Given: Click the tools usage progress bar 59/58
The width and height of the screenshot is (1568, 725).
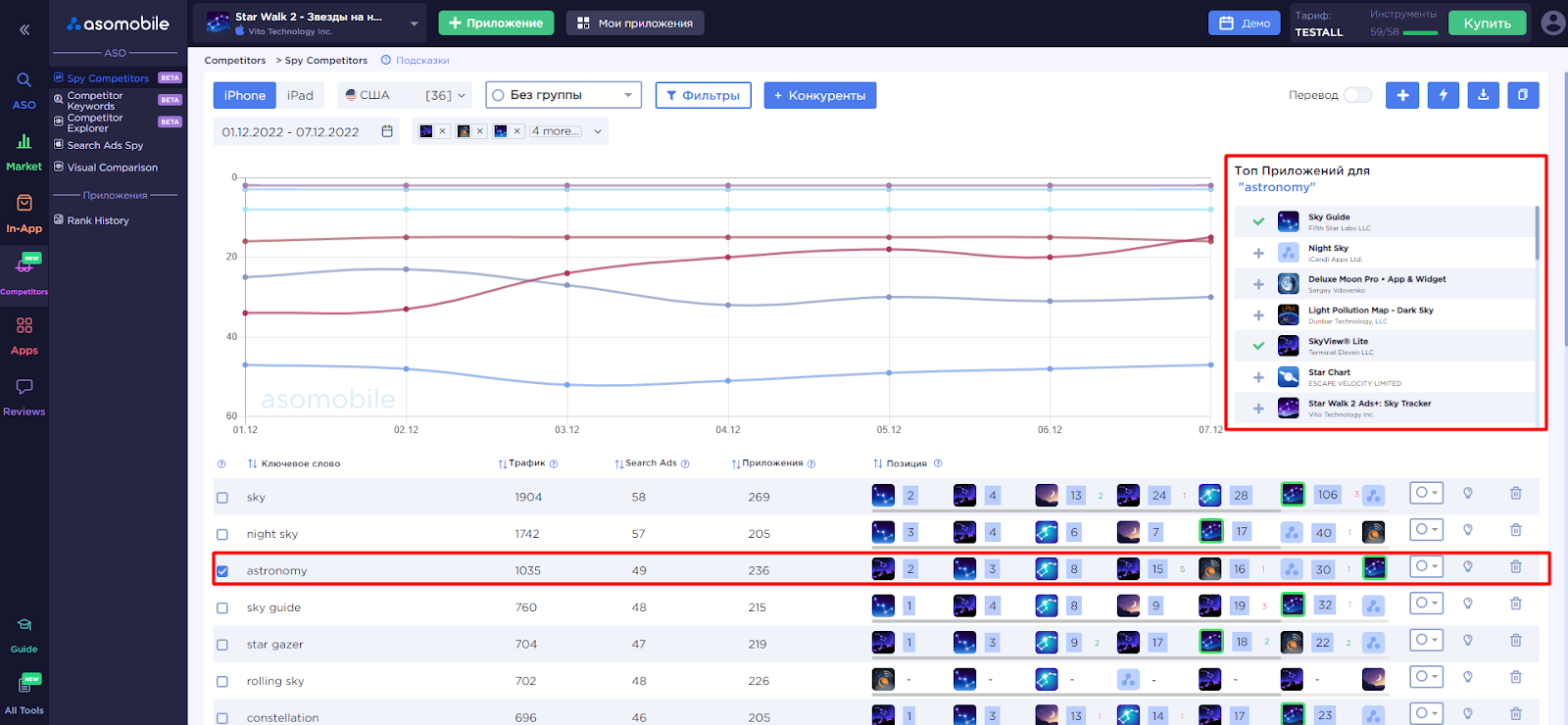Looking at the screenshot, I should [1421, 33].
